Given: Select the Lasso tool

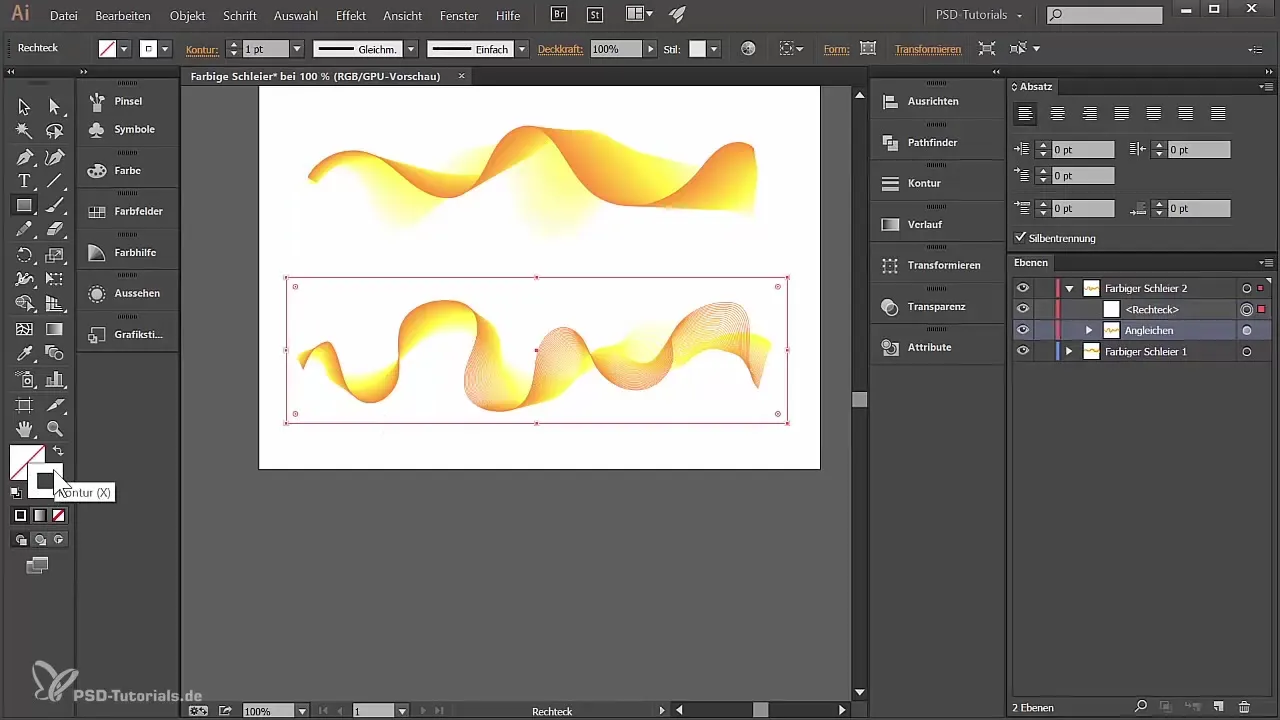Looking at the screenshot, I should pyautogui.click(x=55, y=132).
